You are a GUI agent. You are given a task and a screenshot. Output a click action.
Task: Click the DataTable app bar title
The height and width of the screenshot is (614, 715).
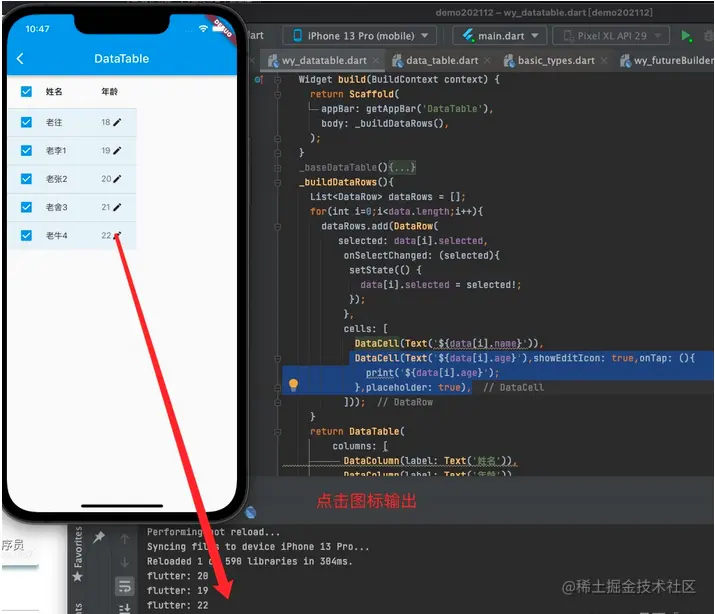pyautogui.click(x=121, y=58)
